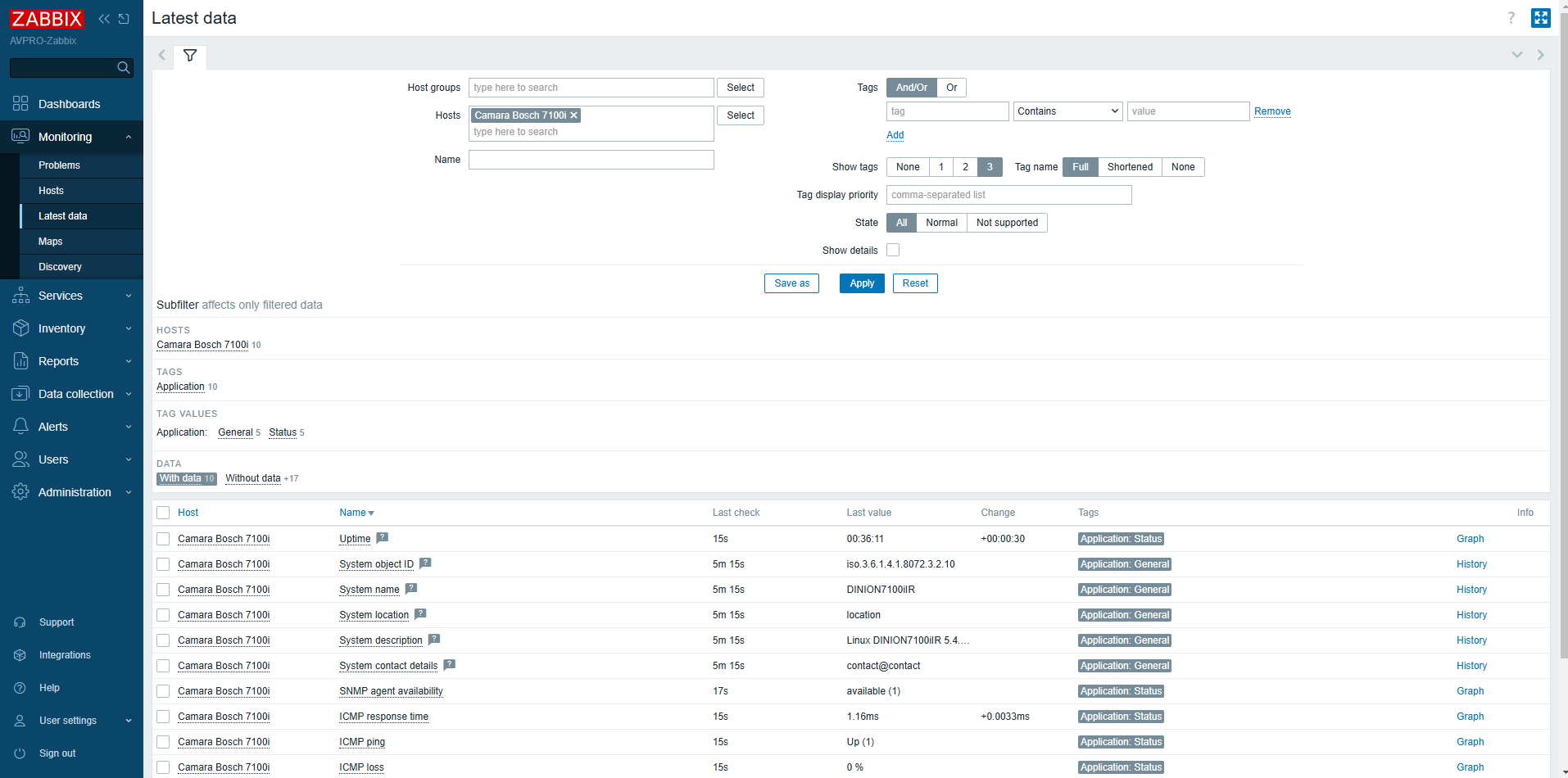The image size is (1568, 778).
Task: Select the System name row checkbox
Action: click(163, 590)
